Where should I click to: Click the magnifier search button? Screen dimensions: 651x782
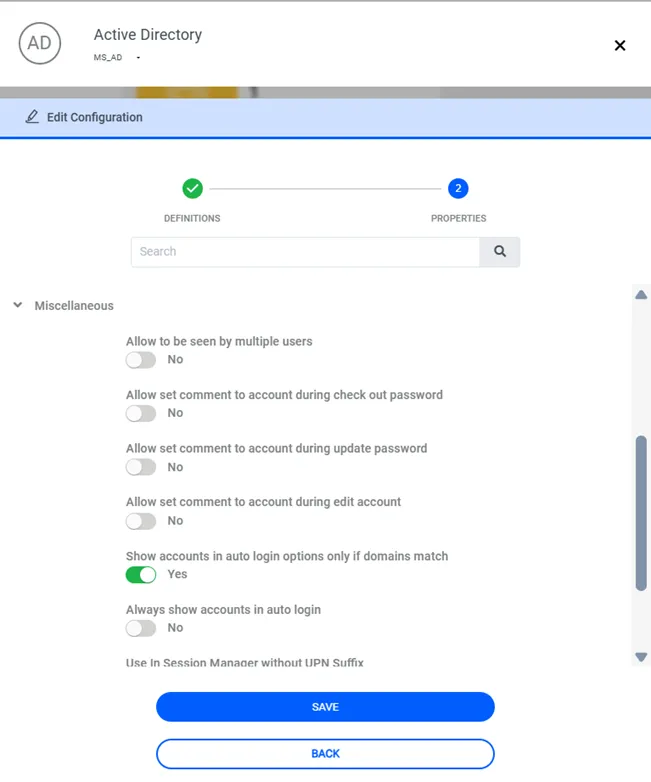coord(500,252)
